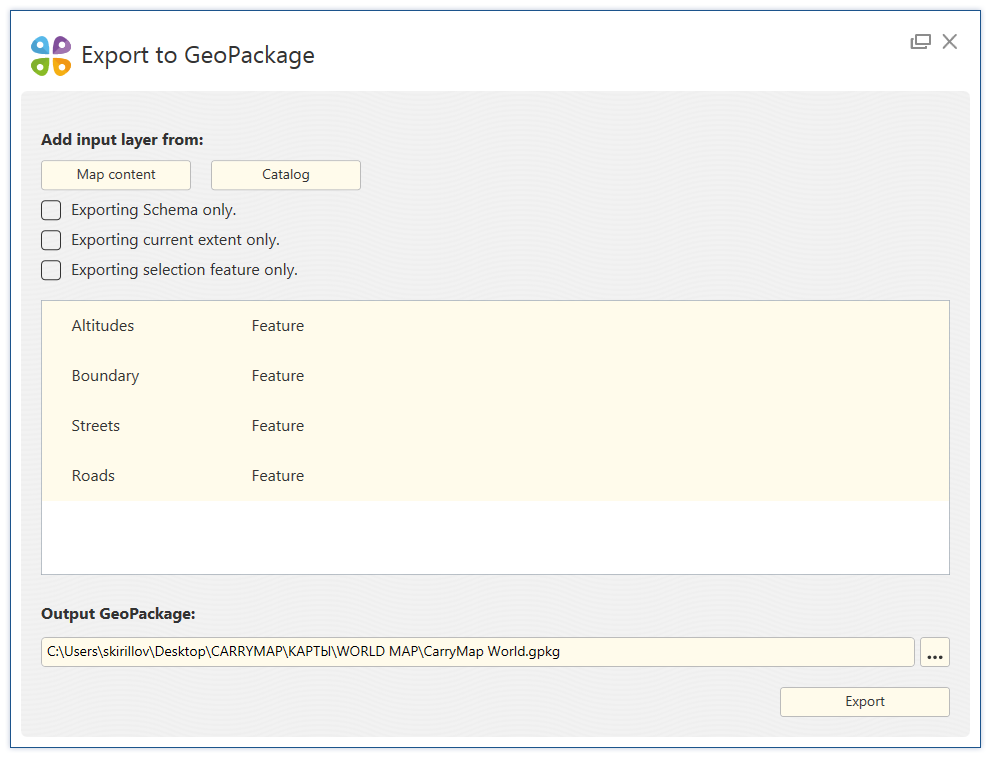Select the Roads layer row
Screen dimensions: 991x758
coord(496,475)
